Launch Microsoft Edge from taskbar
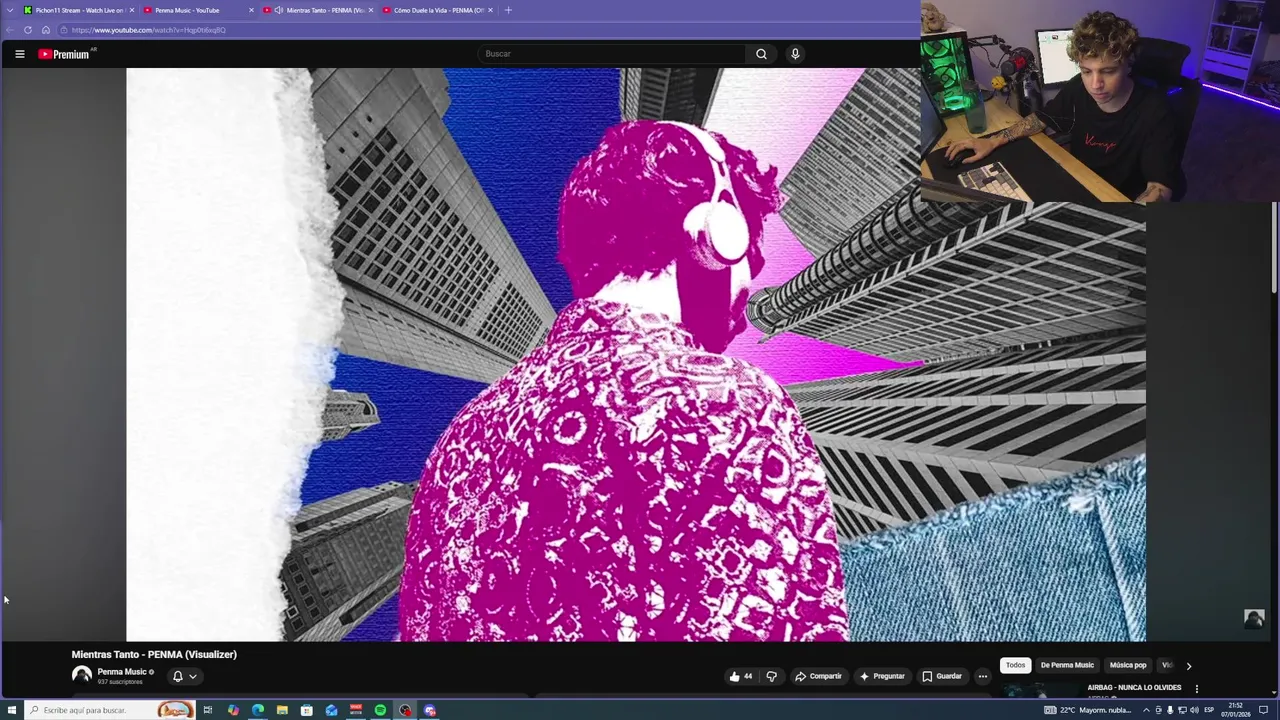 258,710
